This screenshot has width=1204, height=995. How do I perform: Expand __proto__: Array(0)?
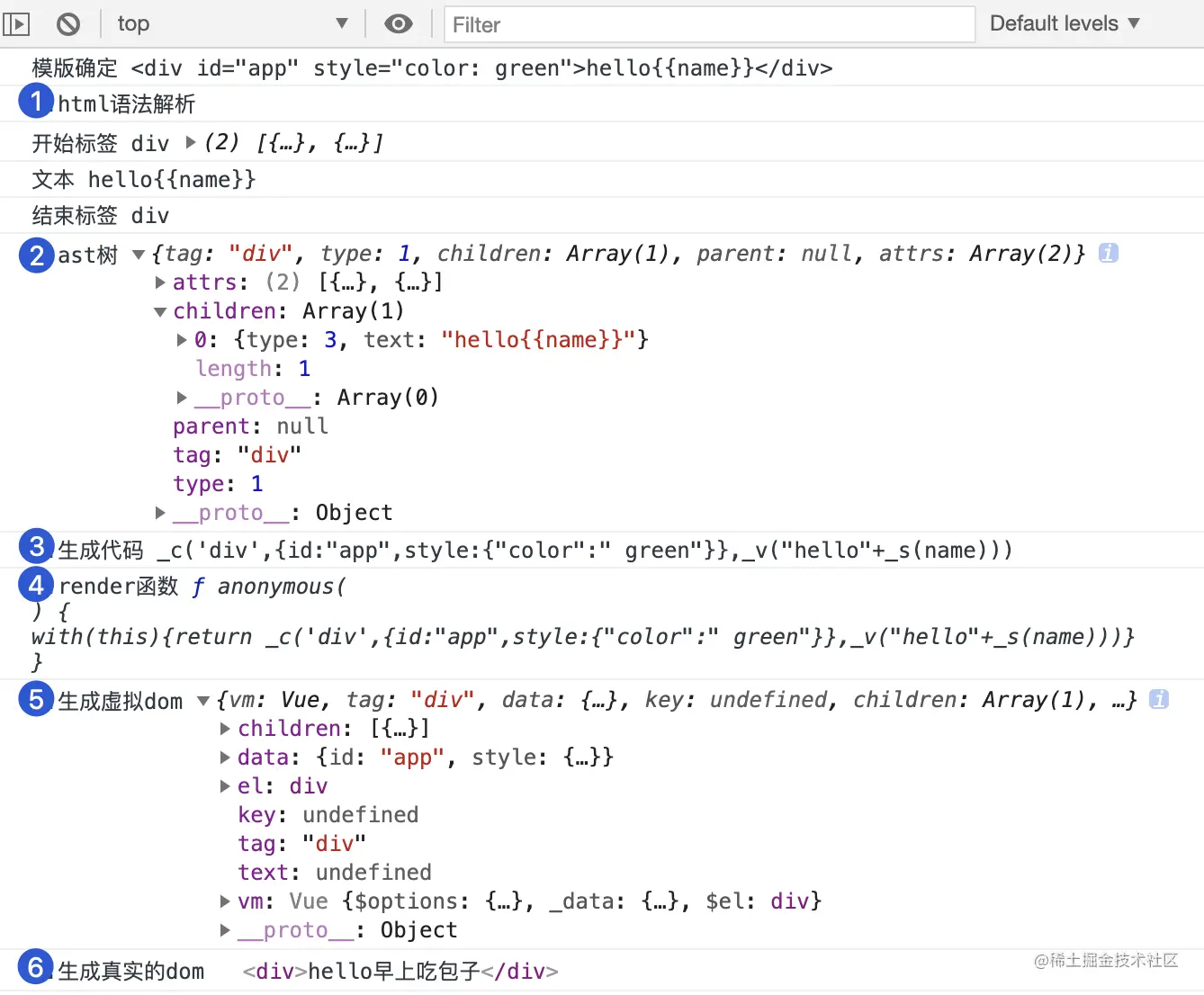[182, 398]
